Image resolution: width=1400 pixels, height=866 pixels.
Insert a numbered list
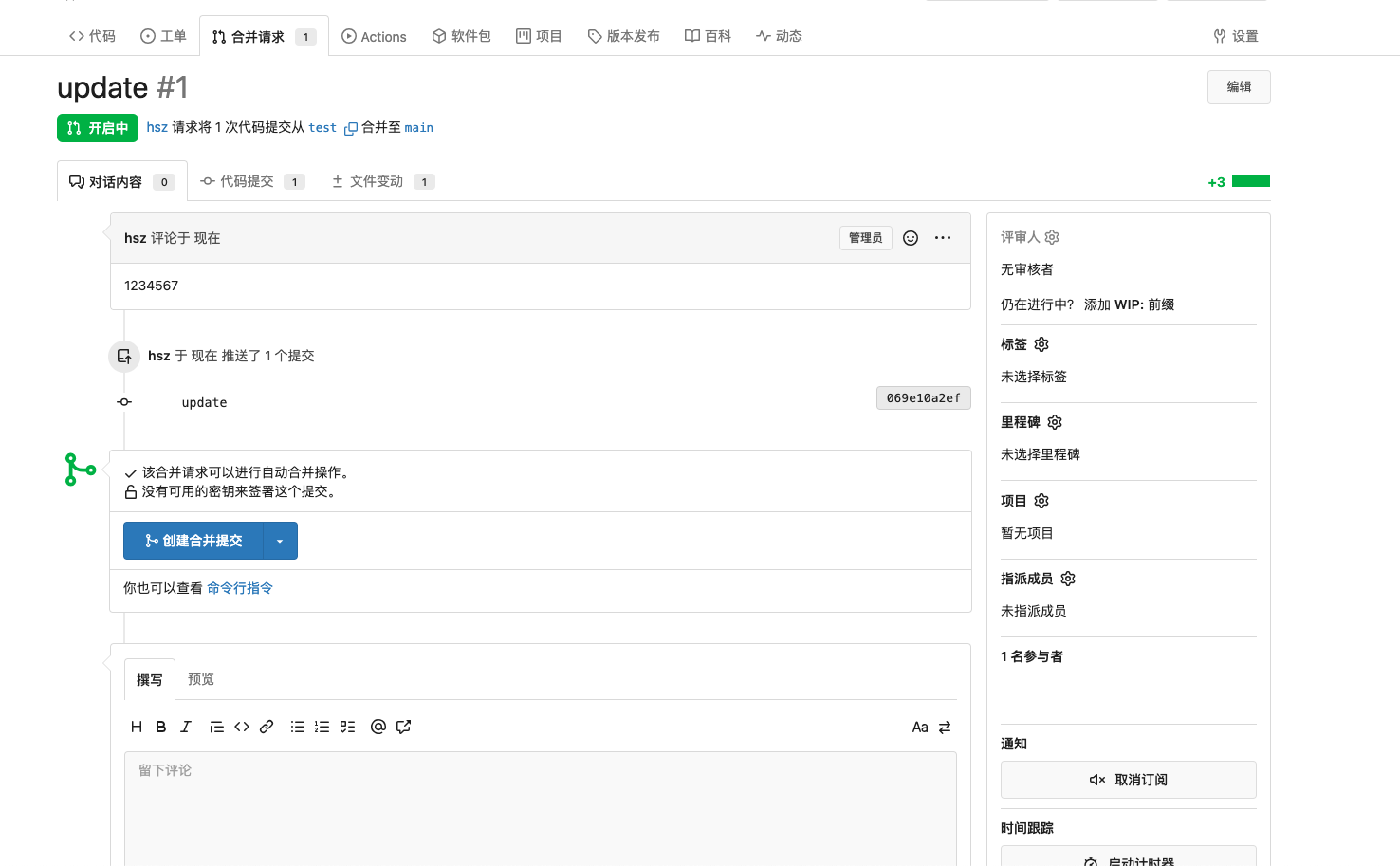[x=322, y=727]
